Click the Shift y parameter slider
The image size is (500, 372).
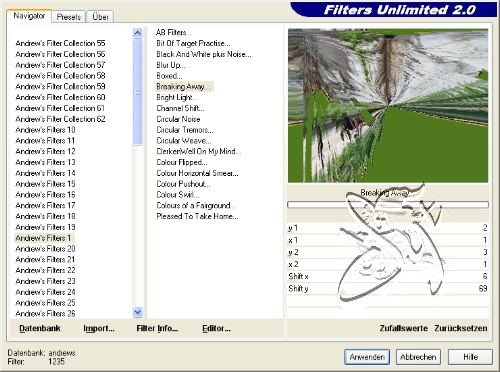(388, 288)
